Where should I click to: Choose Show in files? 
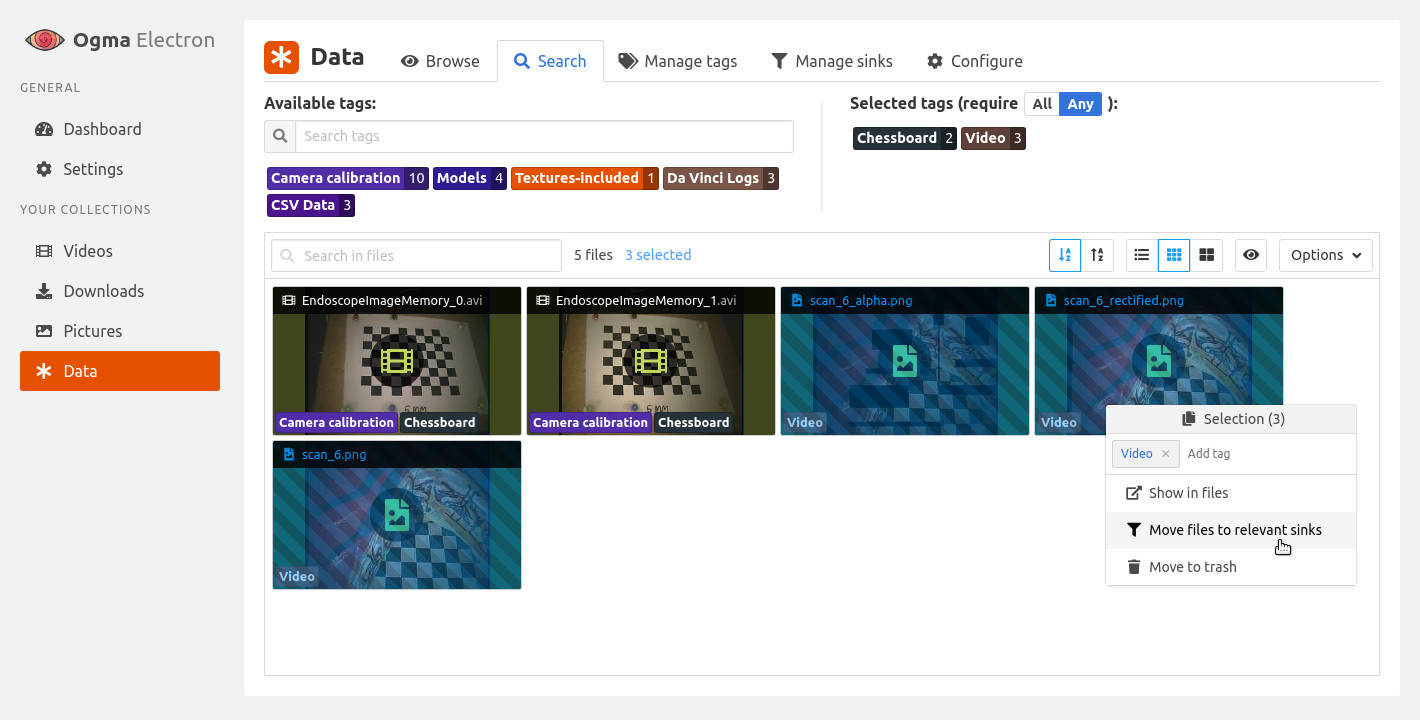(1231, 493)
